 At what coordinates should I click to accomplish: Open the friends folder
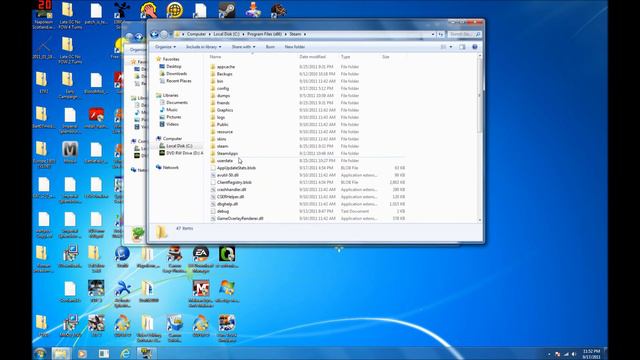click(x=223, y=103)
